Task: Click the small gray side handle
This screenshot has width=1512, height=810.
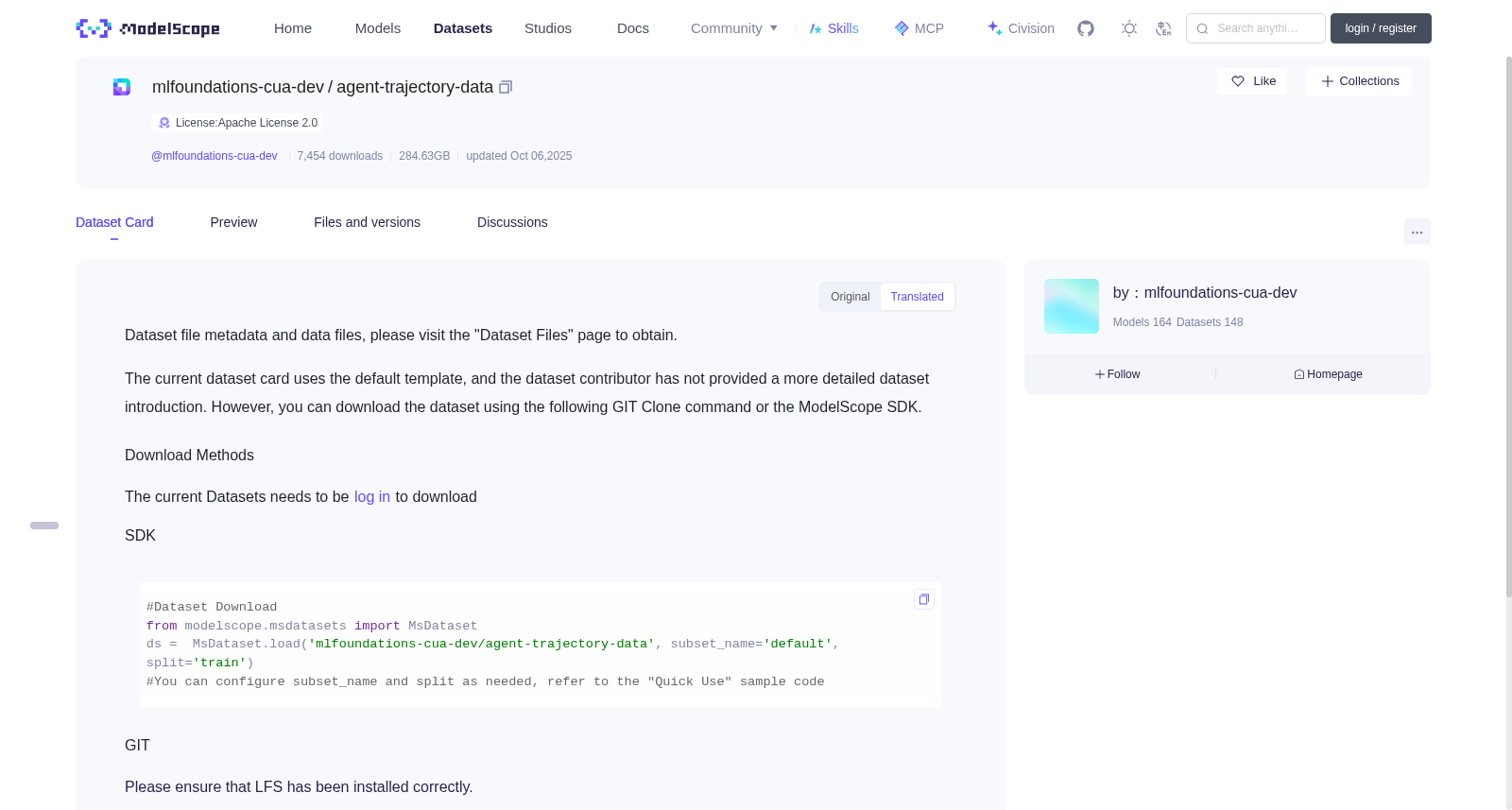Action: [x=44, y=526]
